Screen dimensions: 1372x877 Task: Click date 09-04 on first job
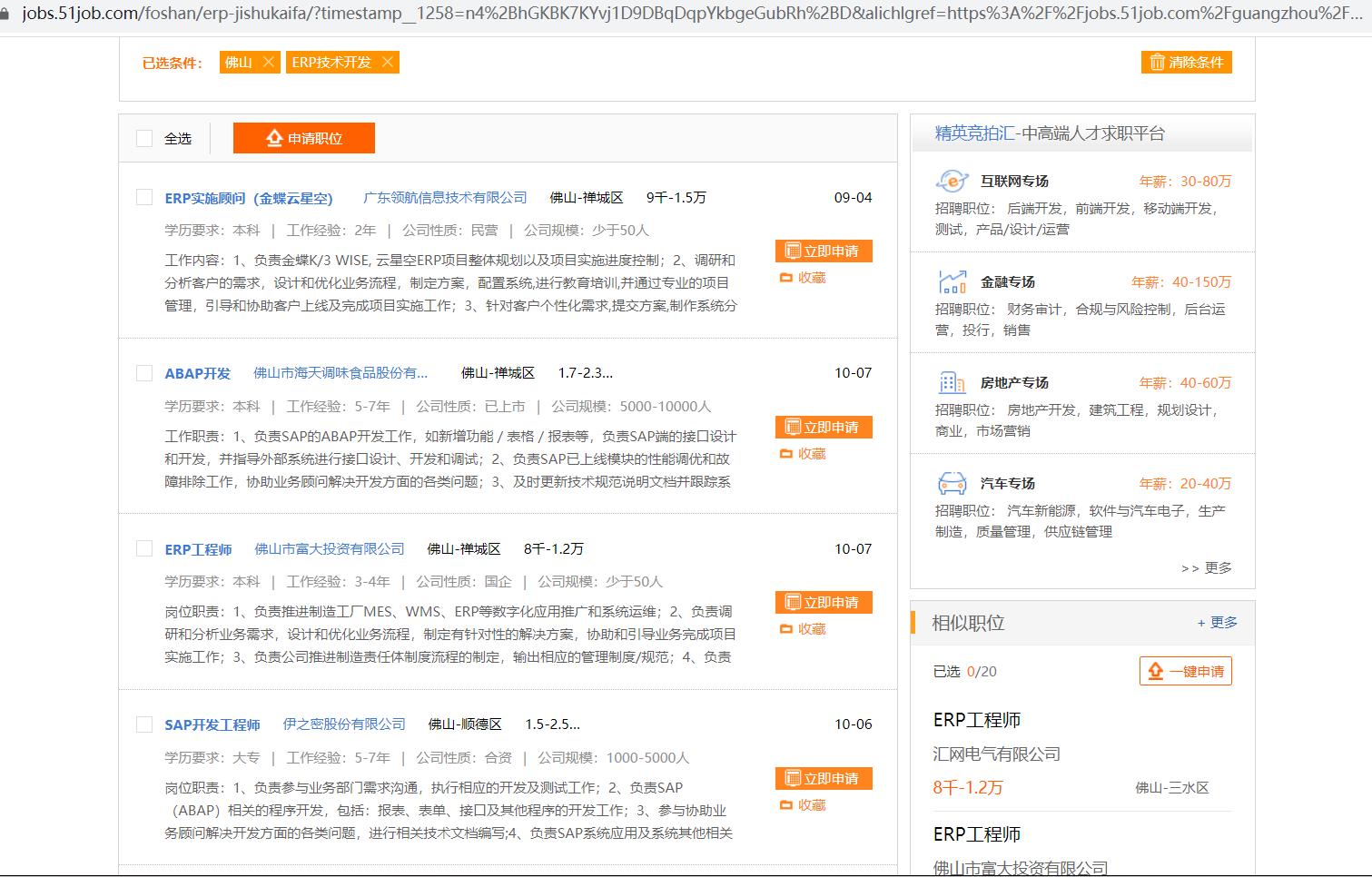[x=853, y=197]
